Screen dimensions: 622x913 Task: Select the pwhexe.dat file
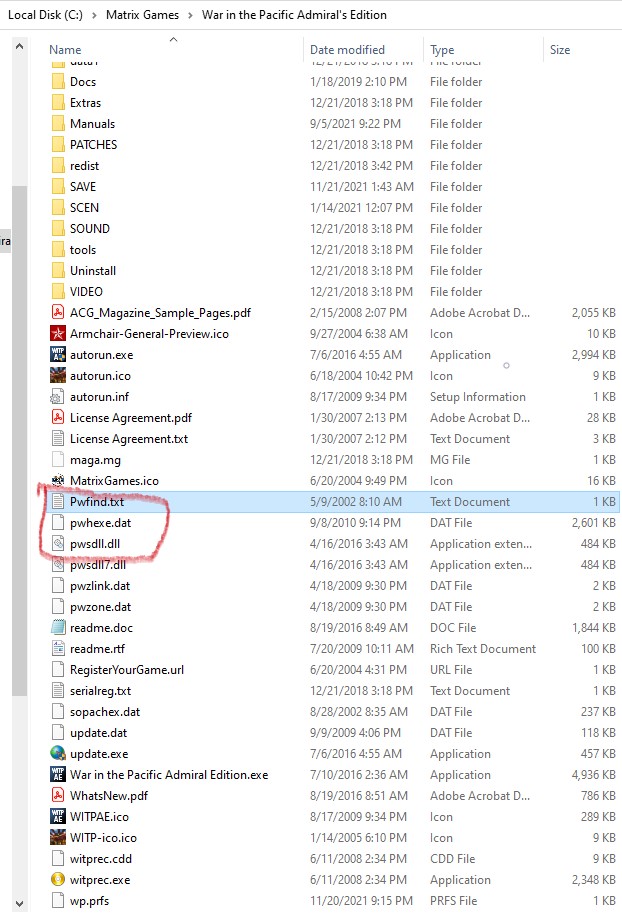click(100, 522)
